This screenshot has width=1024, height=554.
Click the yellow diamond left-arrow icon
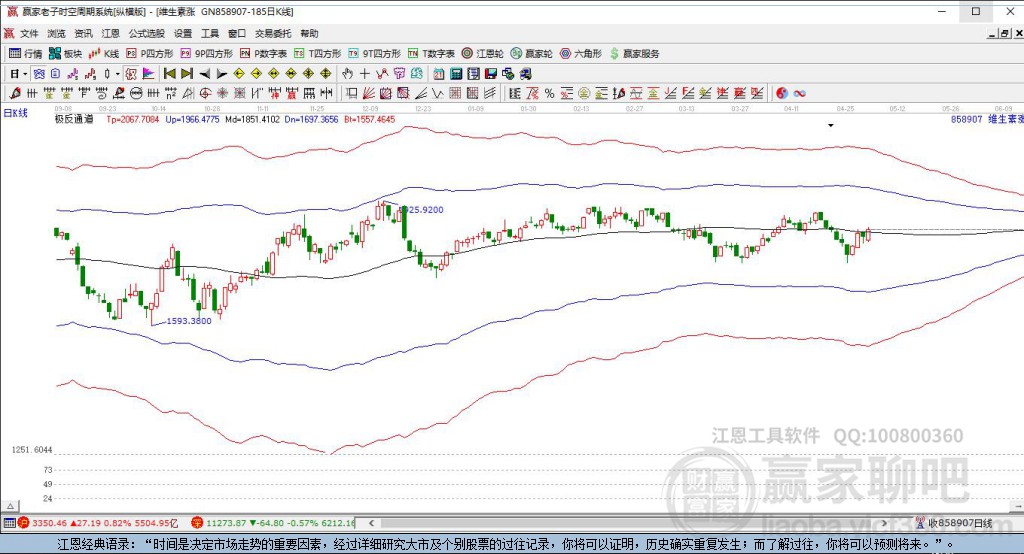point(239,74)
